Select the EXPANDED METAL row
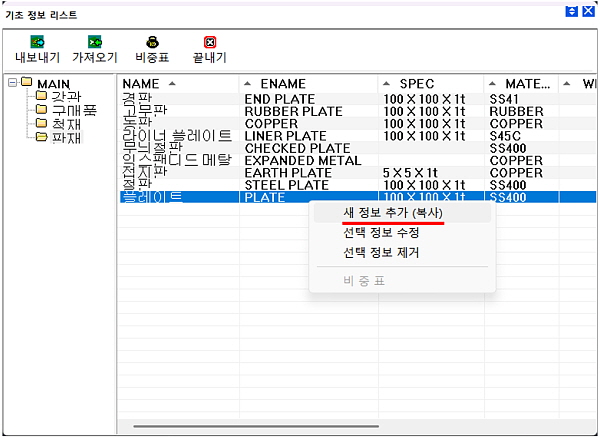 tap(358, 160)
